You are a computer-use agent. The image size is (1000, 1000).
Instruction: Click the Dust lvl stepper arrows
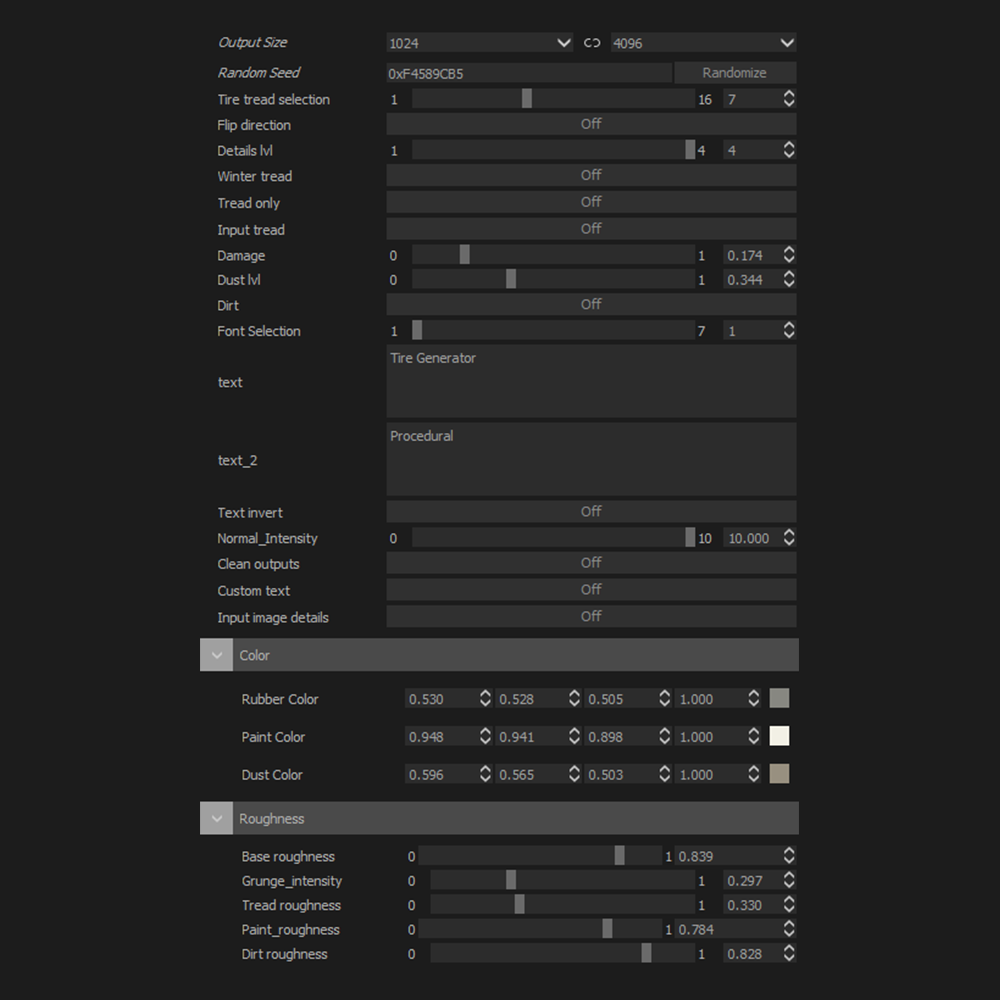789,279
